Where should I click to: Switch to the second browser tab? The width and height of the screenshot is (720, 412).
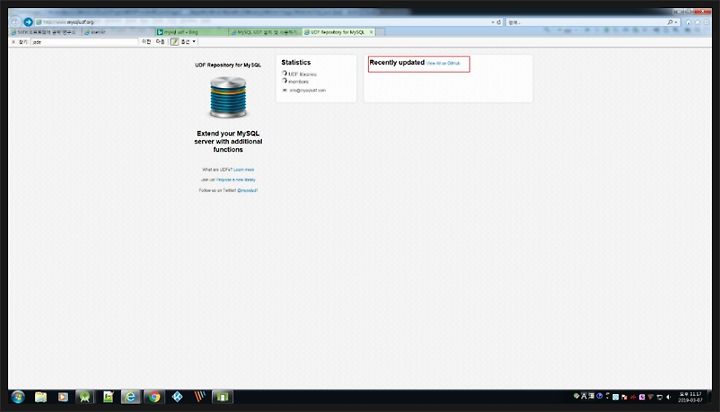tap(118, 32)
